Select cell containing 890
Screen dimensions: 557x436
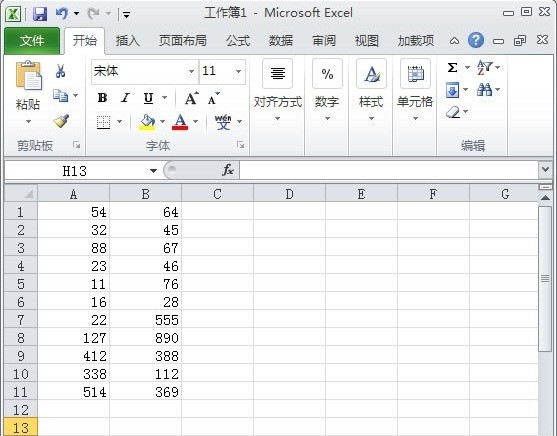[146, 338]
